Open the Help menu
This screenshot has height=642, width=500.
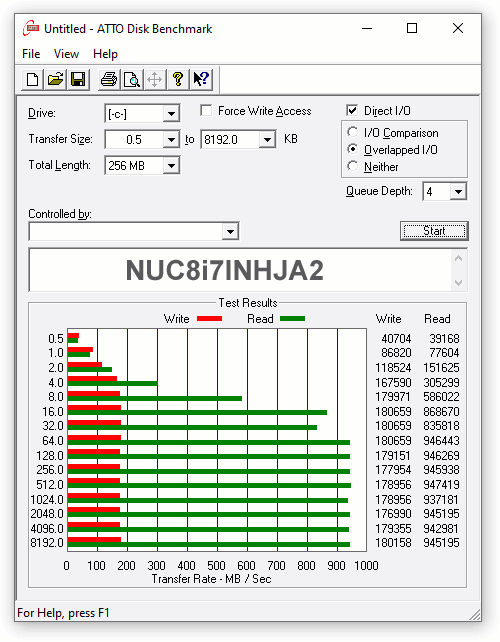[105, 54]
